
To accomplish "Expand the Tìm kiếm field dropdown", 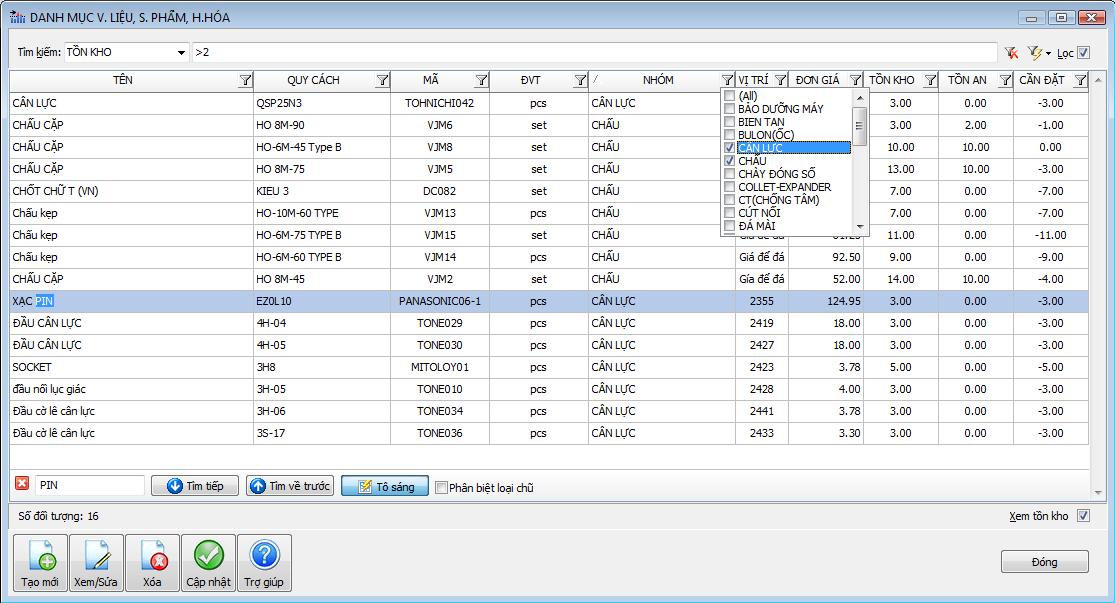I will pos(181,53).
